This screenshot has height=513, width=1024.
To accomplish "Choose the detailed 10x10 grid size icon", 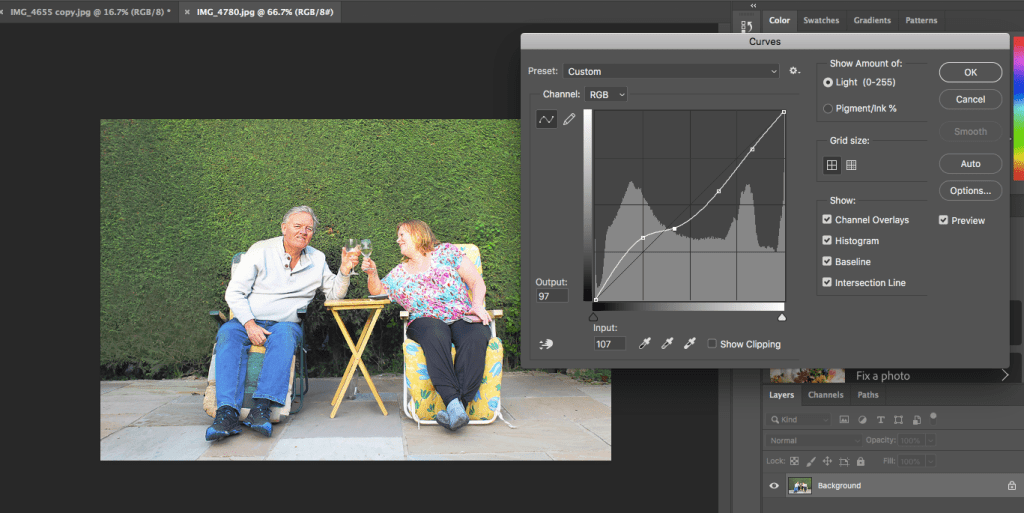I will (x=851, y=166).
